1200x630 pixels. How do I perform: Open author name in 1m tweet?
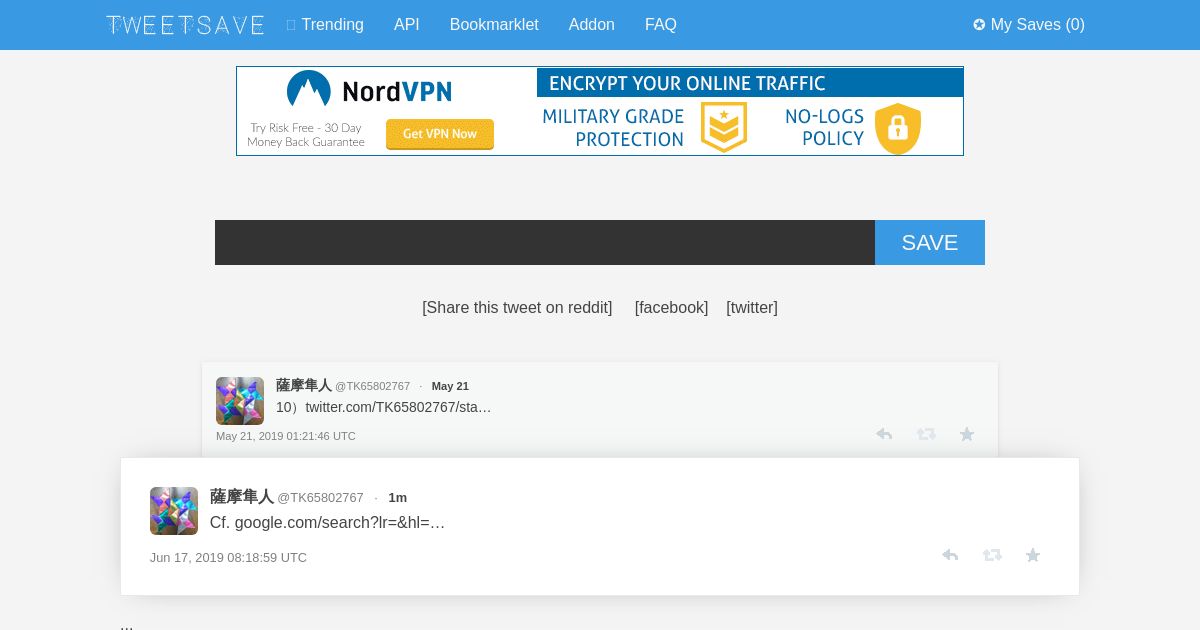coord(241,497)
